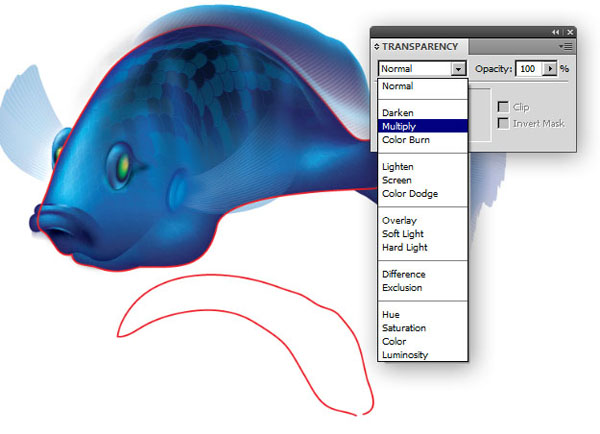600x434 pixels.
Task: Cycle Transparency panel view via title arrows
Action: click(x=377, y=47)
